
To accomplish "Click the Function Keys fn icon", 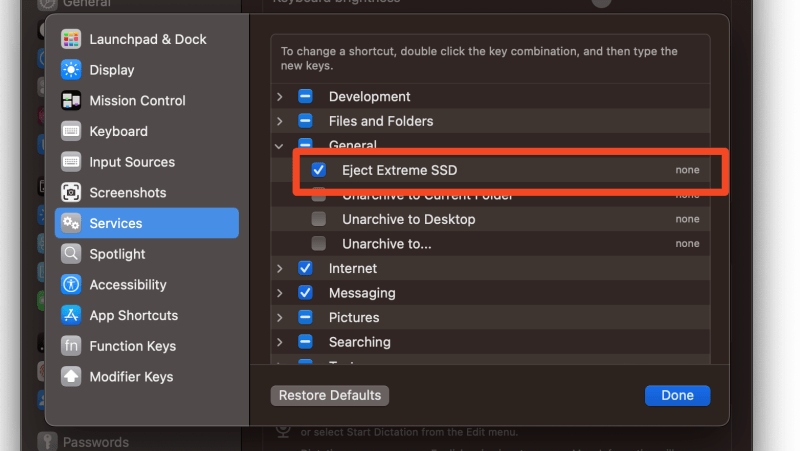I will (x=71, y=345).
